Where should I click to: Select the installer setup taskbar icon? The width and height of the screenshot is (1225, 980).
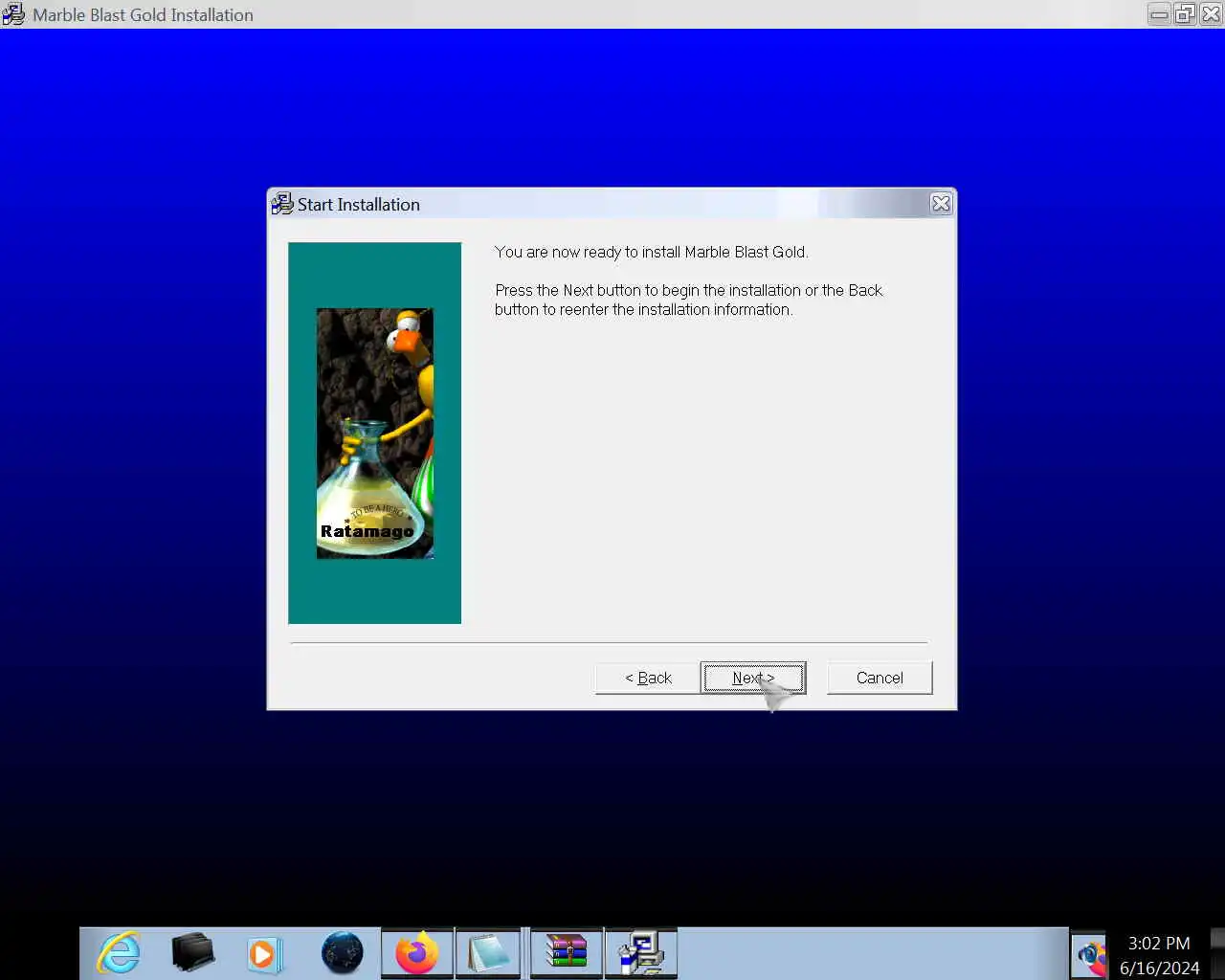tap(641, 953)
